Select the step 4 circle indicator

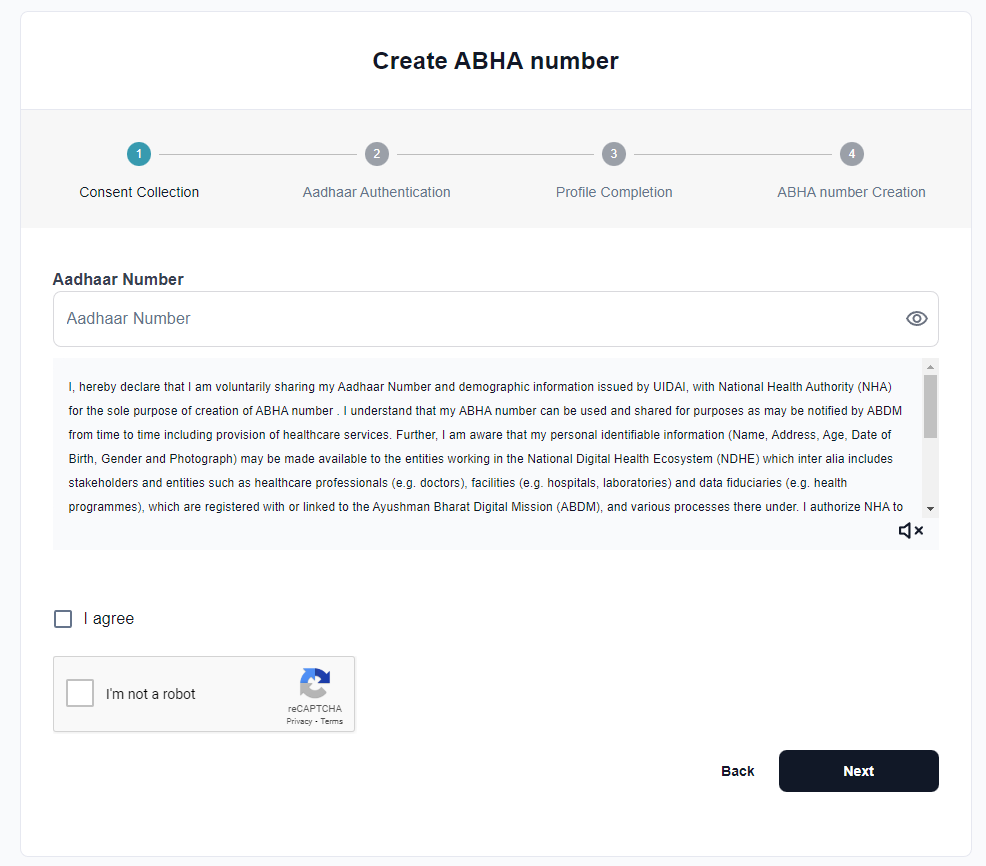tap(851, 154)
